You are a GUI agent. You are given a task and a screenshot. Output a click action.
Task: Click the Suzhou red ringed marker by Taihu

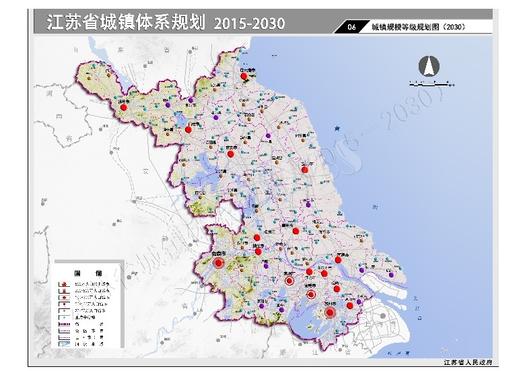(x=330, y=312)
